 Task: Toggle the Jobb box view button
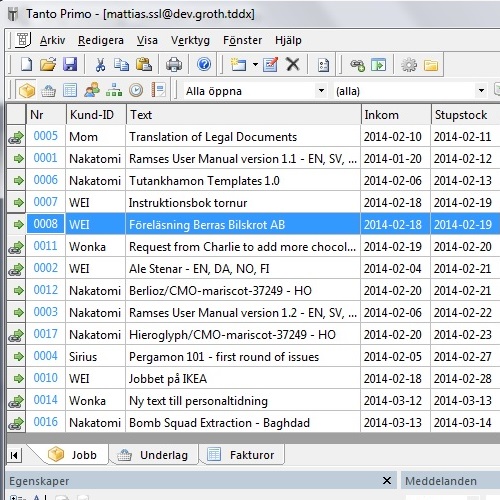pos(27,91)
